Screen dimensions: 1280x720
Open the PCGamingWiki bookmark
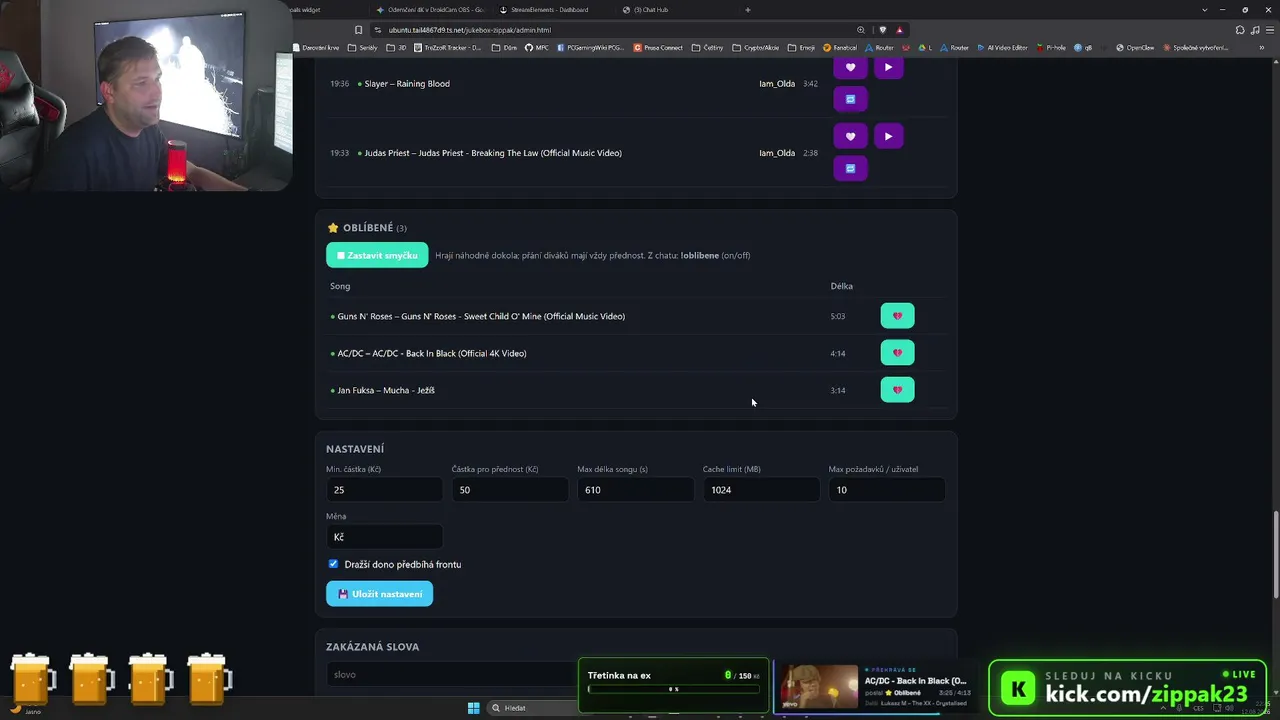pos(592,47)
